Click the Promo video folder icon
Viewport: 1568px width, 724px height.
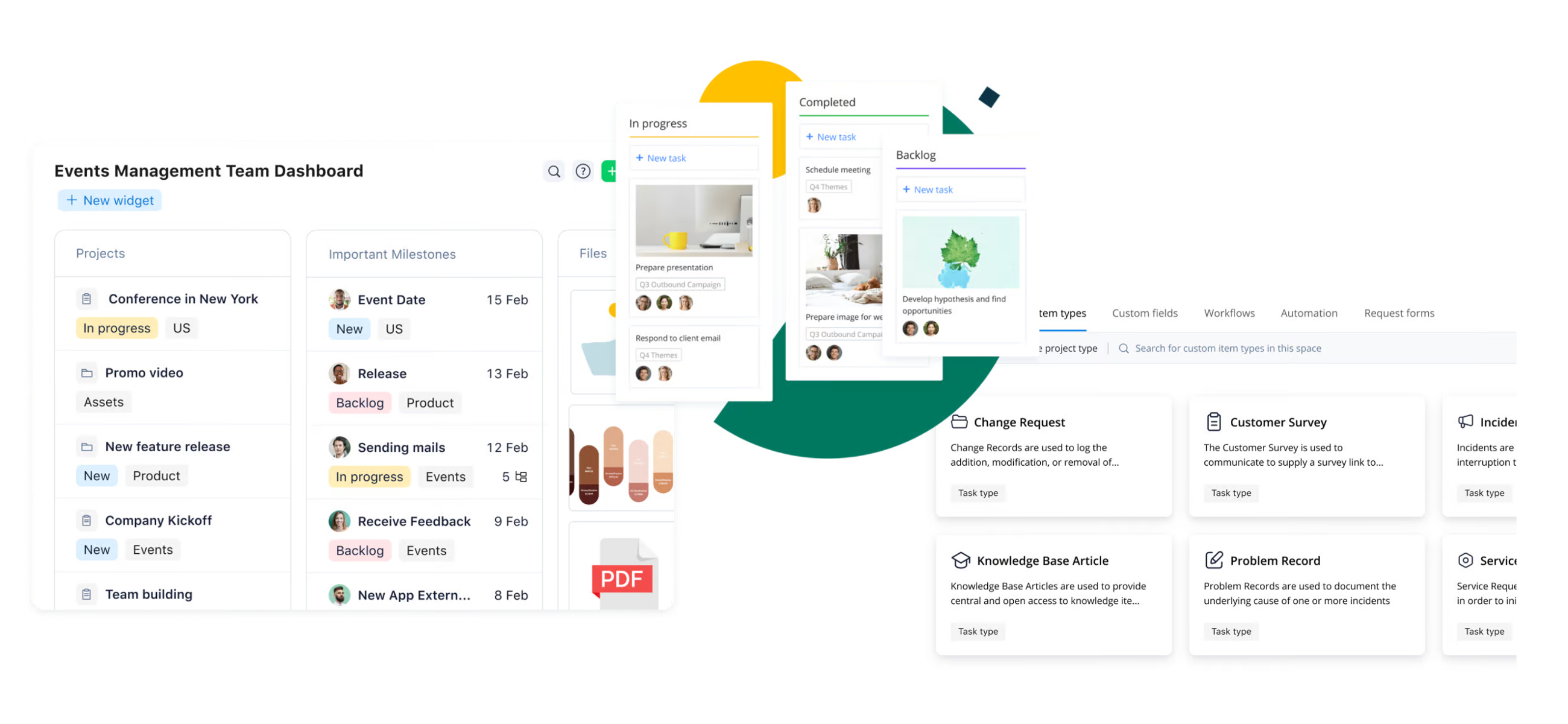[87, 373]
